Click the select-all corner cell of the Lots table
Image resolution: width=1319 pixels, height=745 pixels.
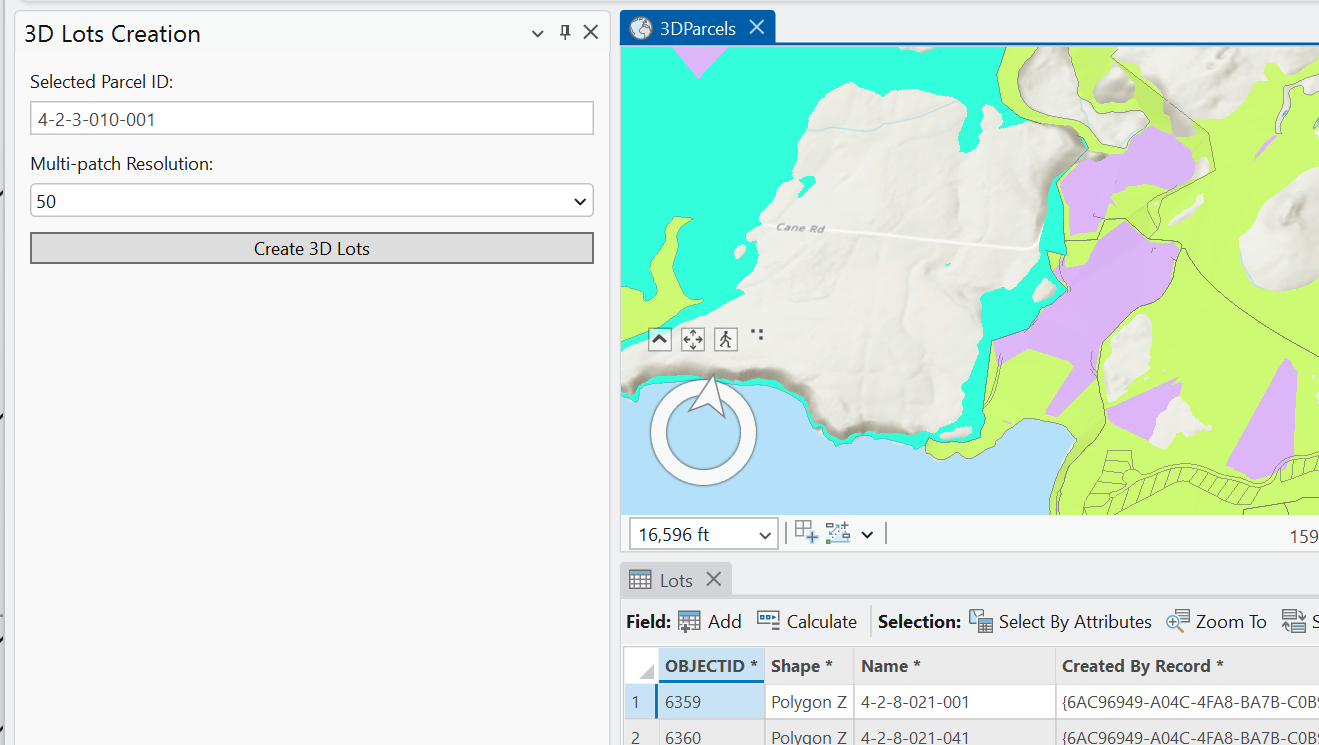[x=640, y=666]
